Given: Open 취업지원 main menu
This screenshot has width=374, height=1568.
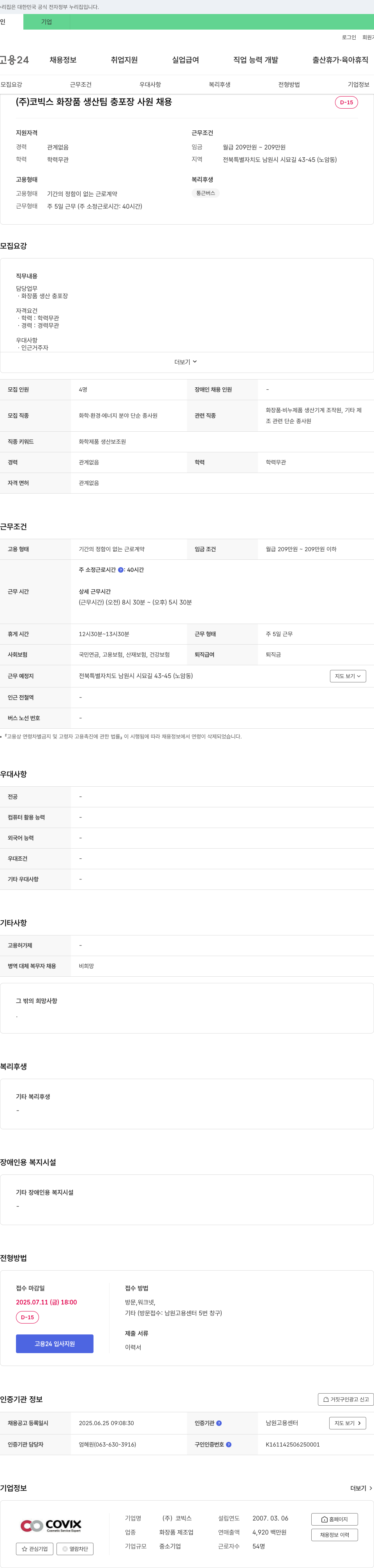Looking at the screenshot, I should 124,60.
